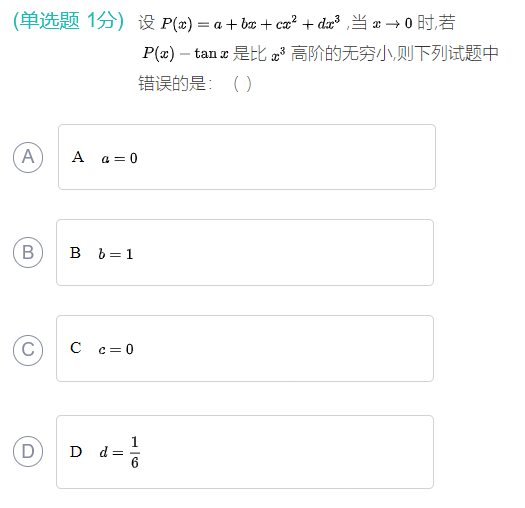525x508 pixels.
Task: Click the fraction 1/6 in option D
Action: (x=135, y=452)
